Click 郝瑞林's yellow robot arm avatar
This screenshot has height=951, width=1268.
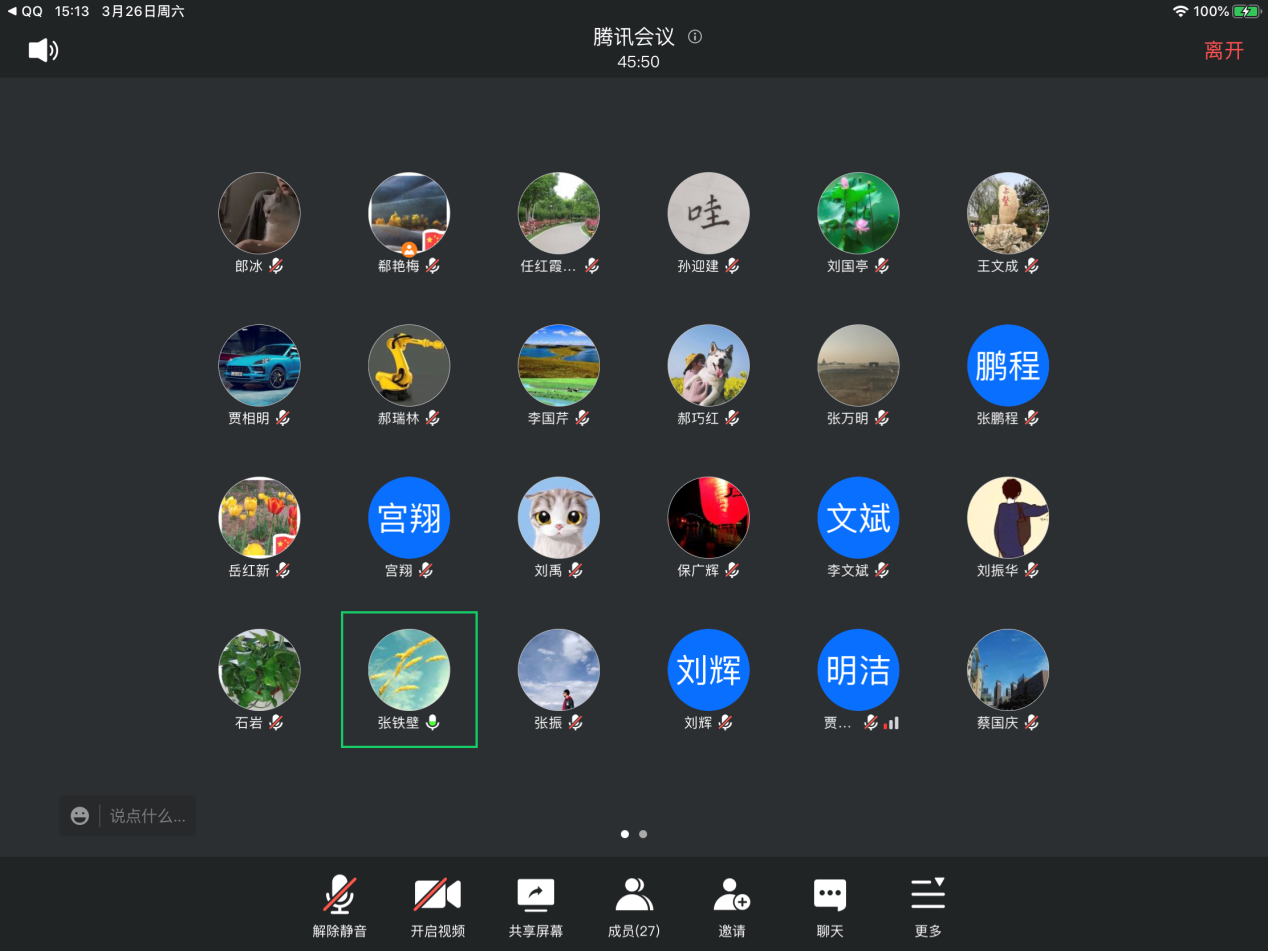coord(409,366)
